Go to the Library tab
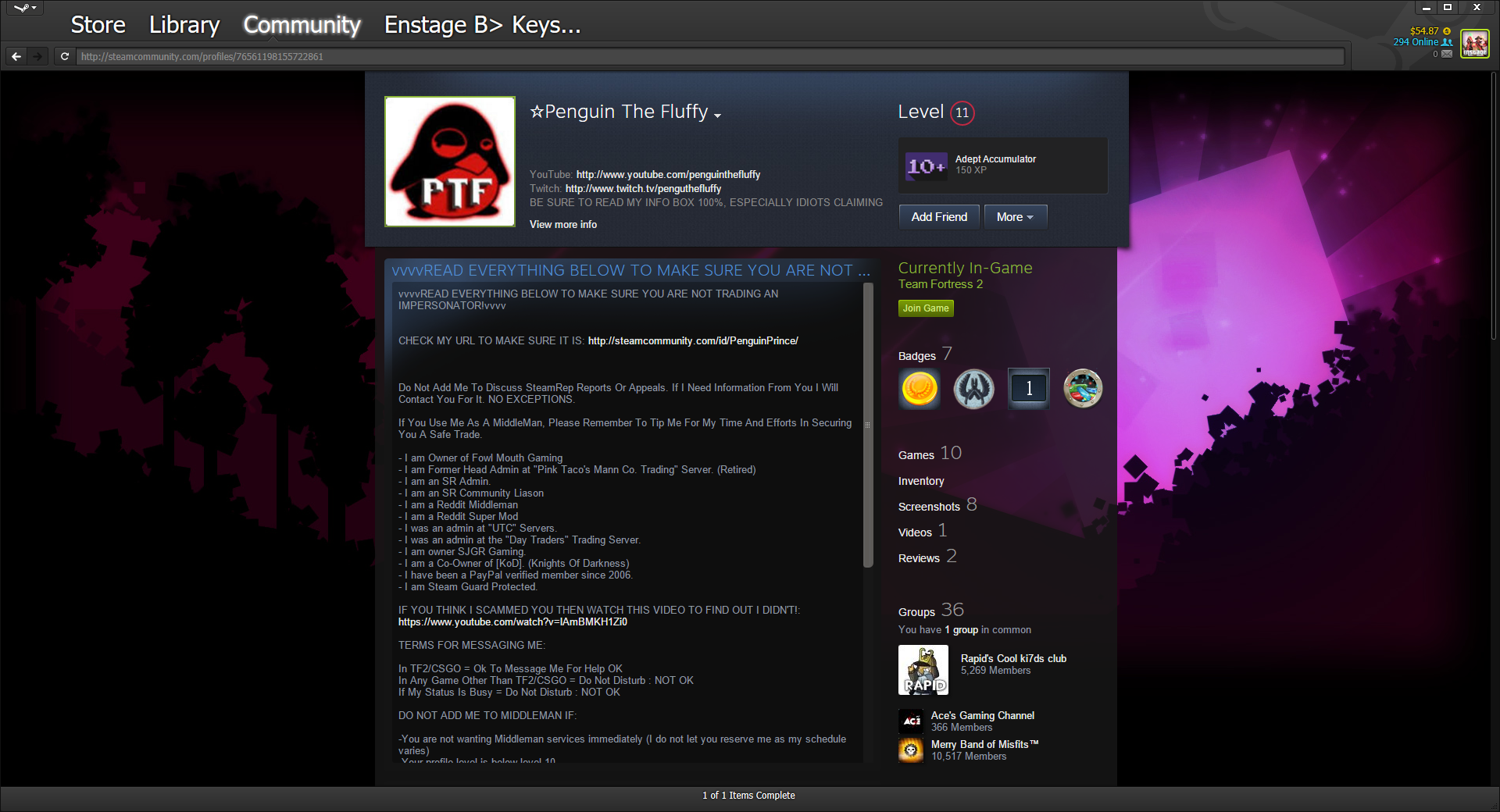The image size is (1500, 812). [x=184, y=25]
